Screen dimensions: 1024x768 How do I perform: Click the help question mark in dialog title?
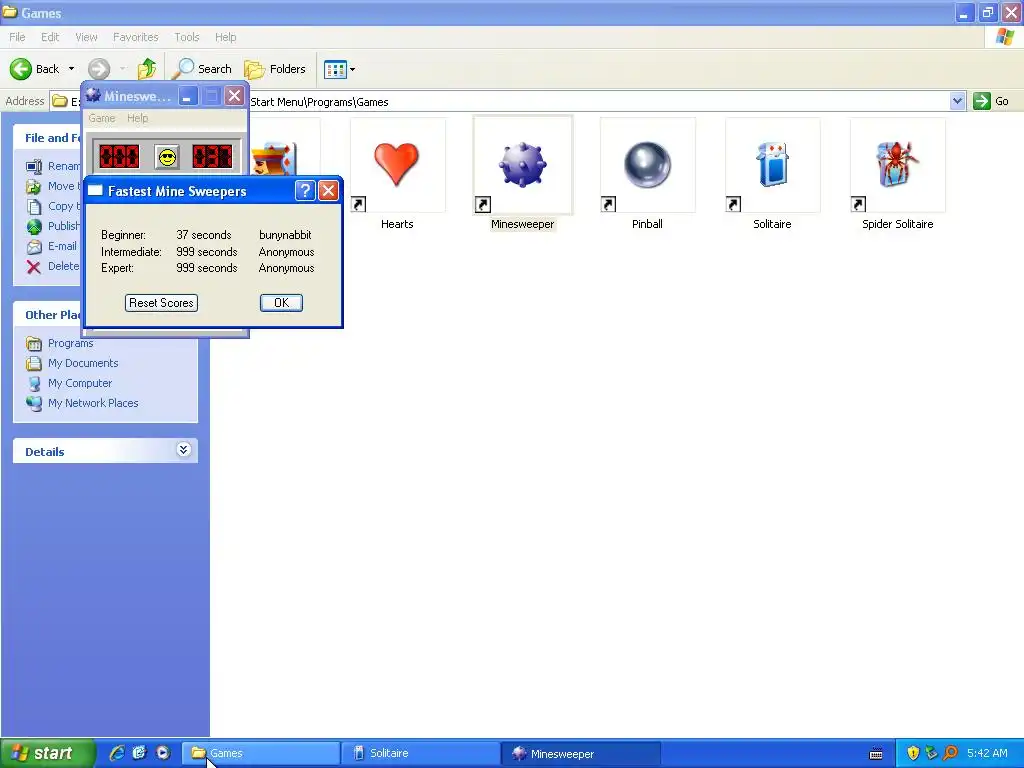(x=305, y=191)
